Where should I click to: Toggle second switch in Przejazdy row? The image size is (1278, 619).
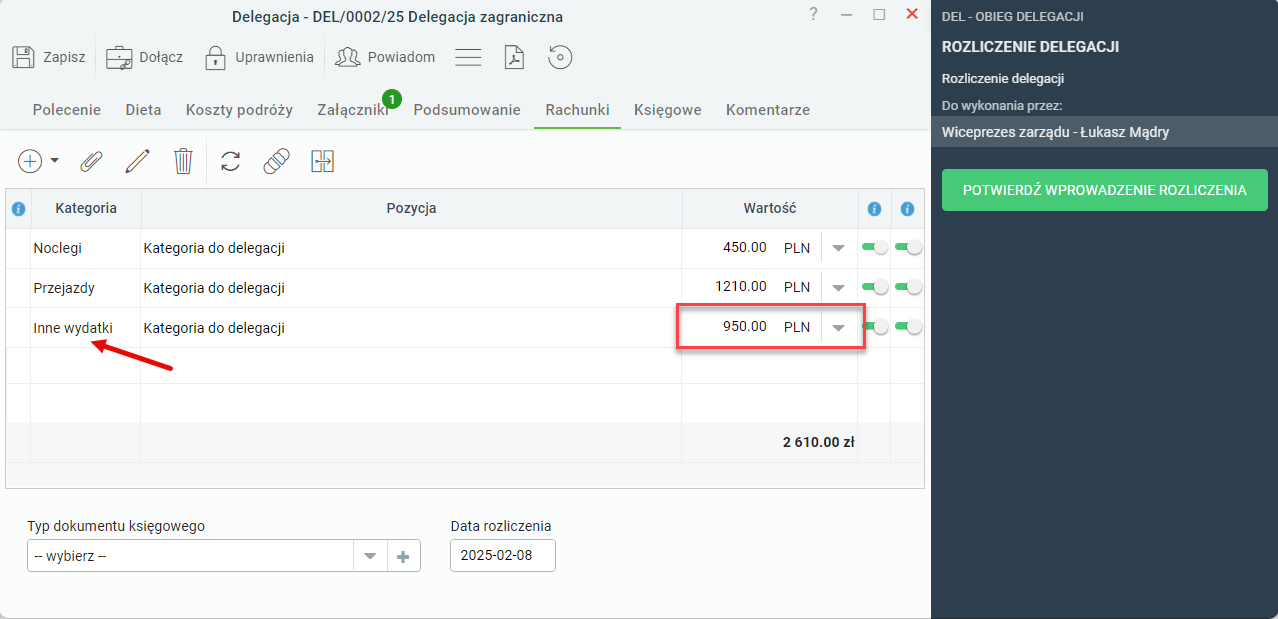(x=908, y=287)
